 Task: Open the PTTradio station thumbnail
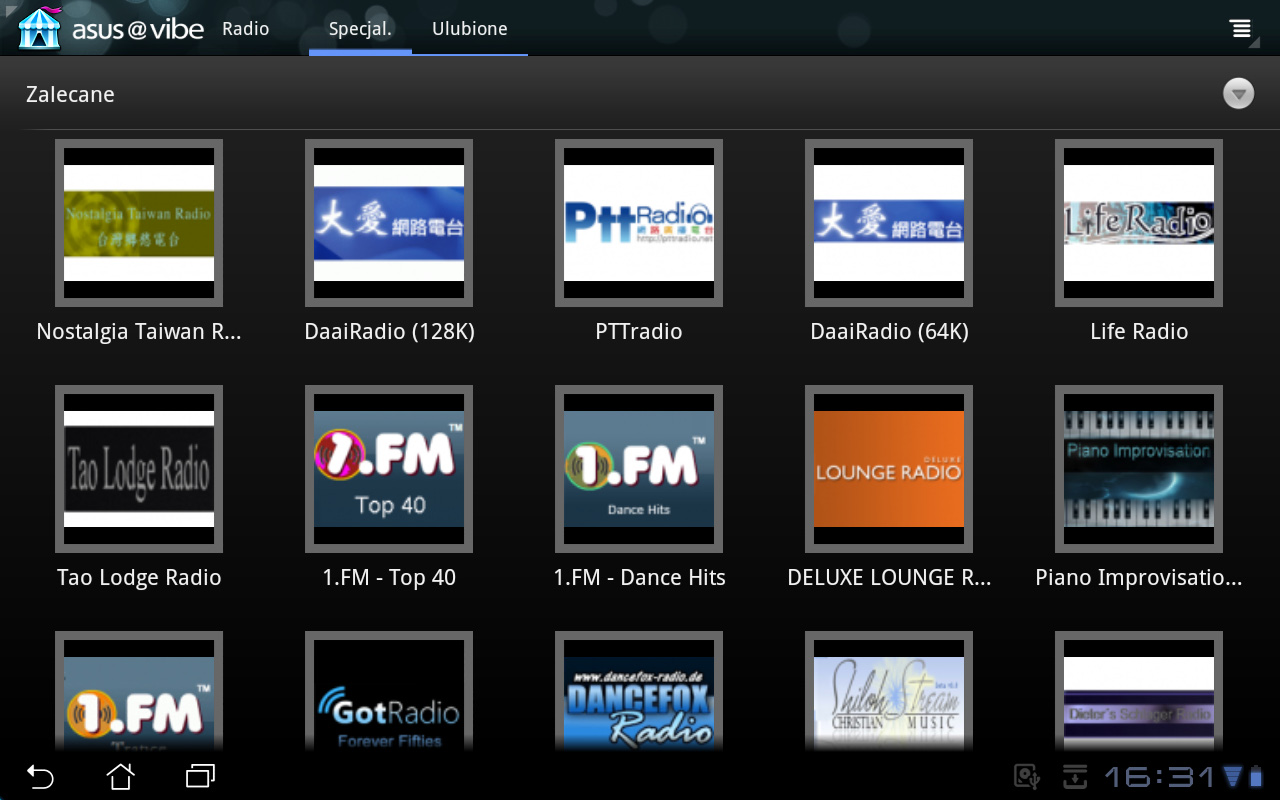pyautogui.click(x=639, y=223)
